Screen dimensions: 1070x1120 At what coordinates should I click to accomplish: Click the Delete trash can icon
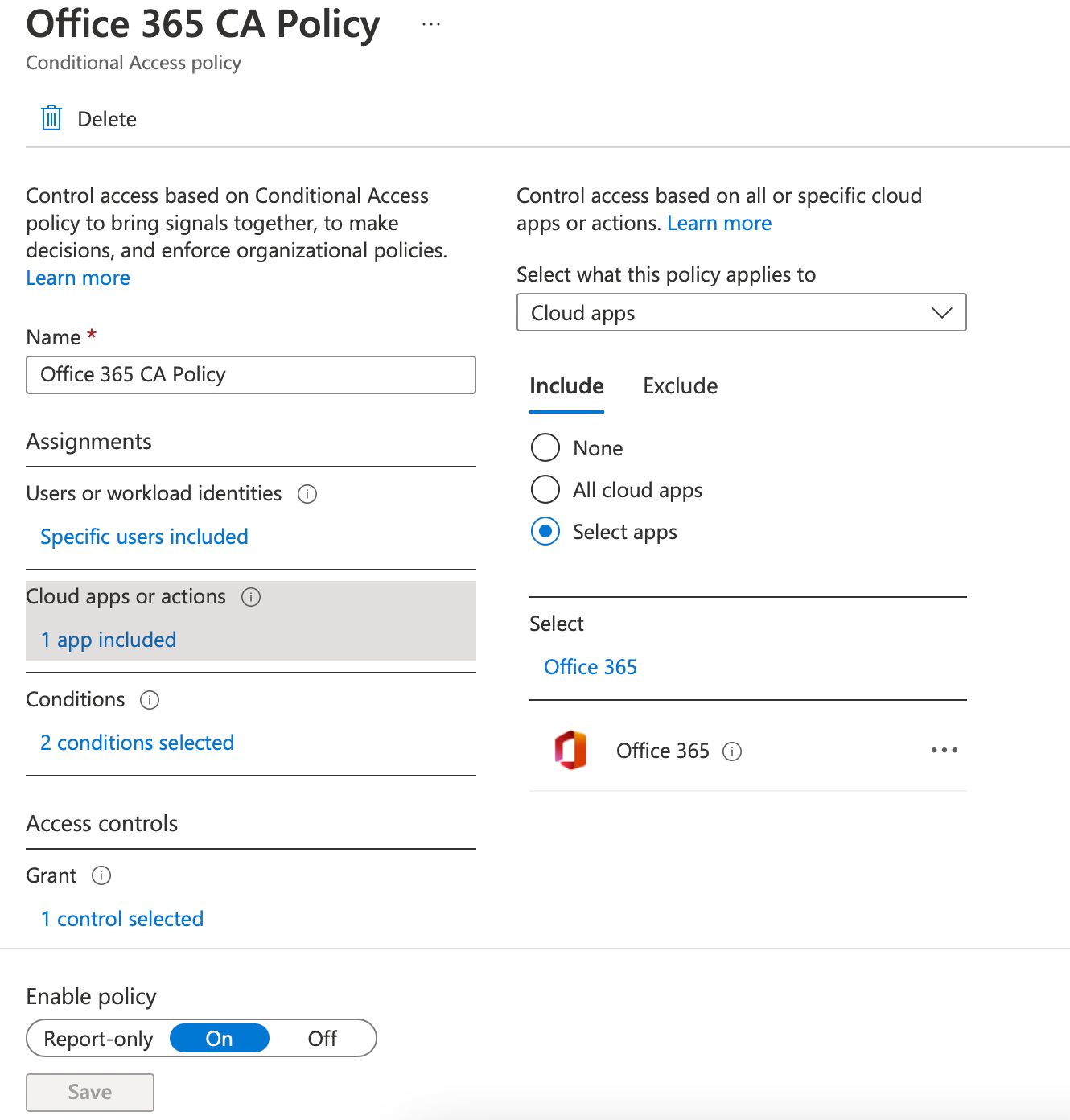(51, 118)
